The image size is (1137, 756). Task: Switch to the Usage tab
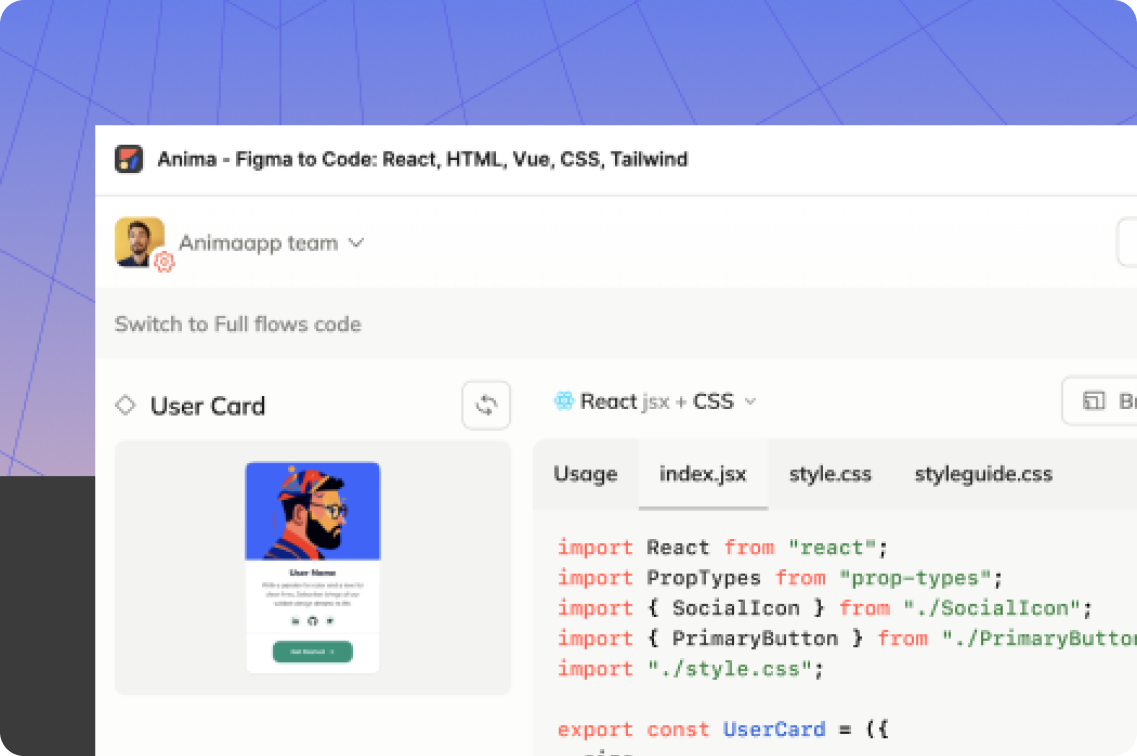[x=585, y=474]
